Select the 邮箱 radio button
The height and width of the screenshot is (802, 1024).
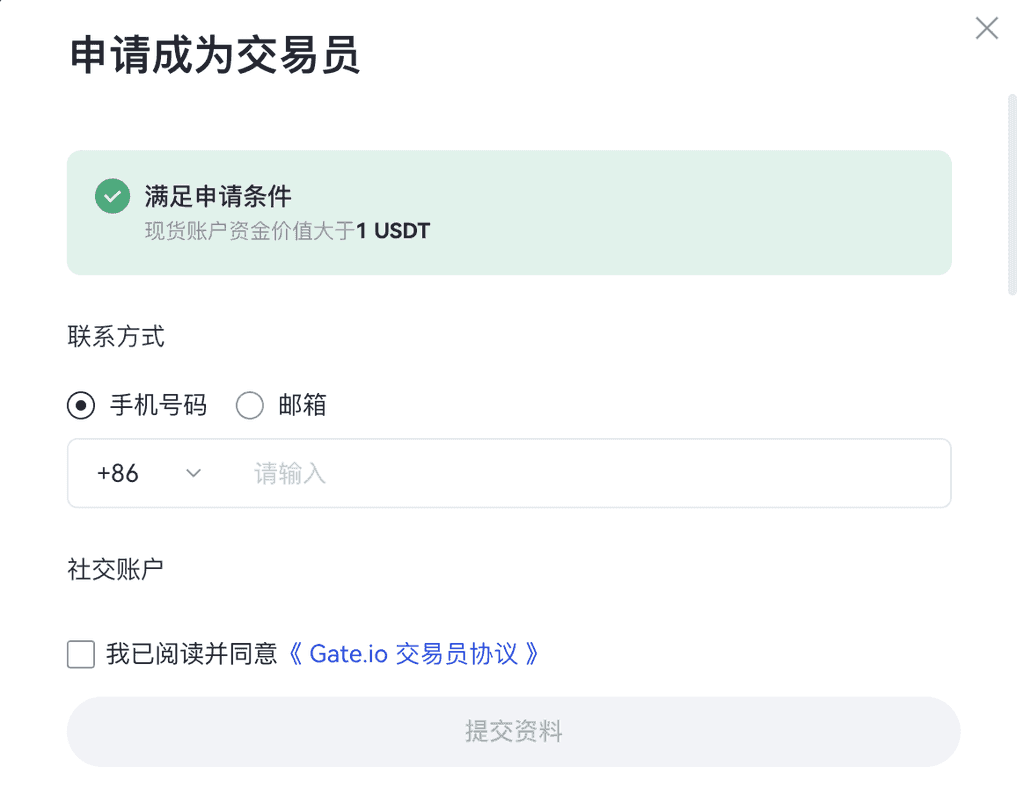(249, 406)
